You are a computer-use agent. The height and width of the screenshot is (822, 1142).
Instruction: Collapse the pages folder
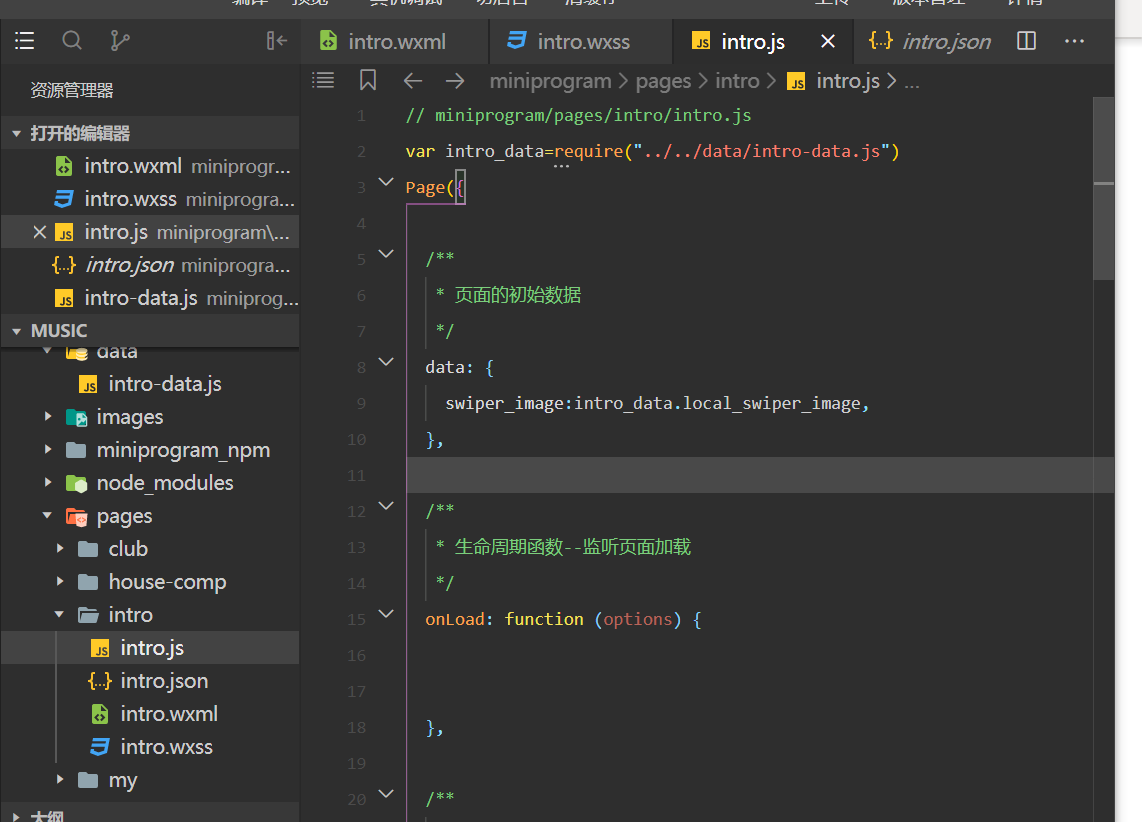pyautogui.click(x=48, y=515)
